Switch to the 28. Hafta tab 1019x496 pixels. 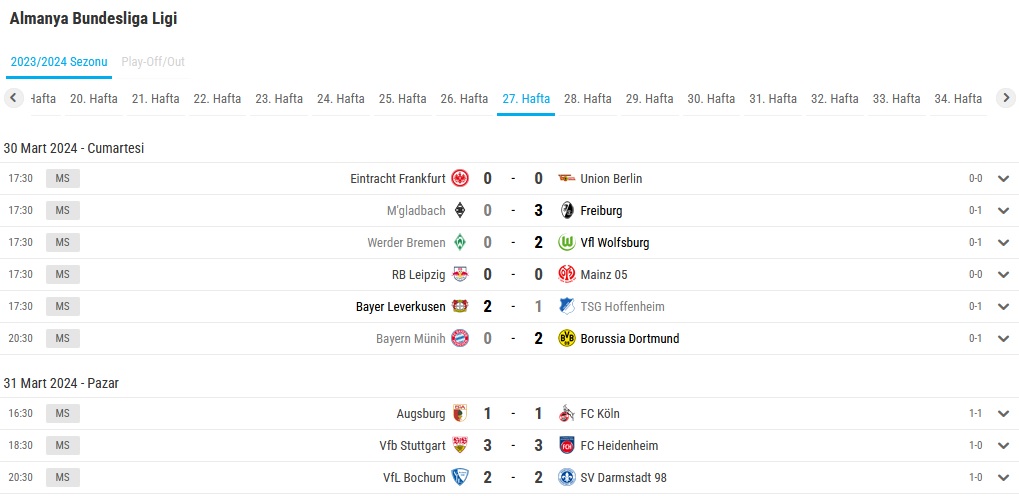coord(587,99)
